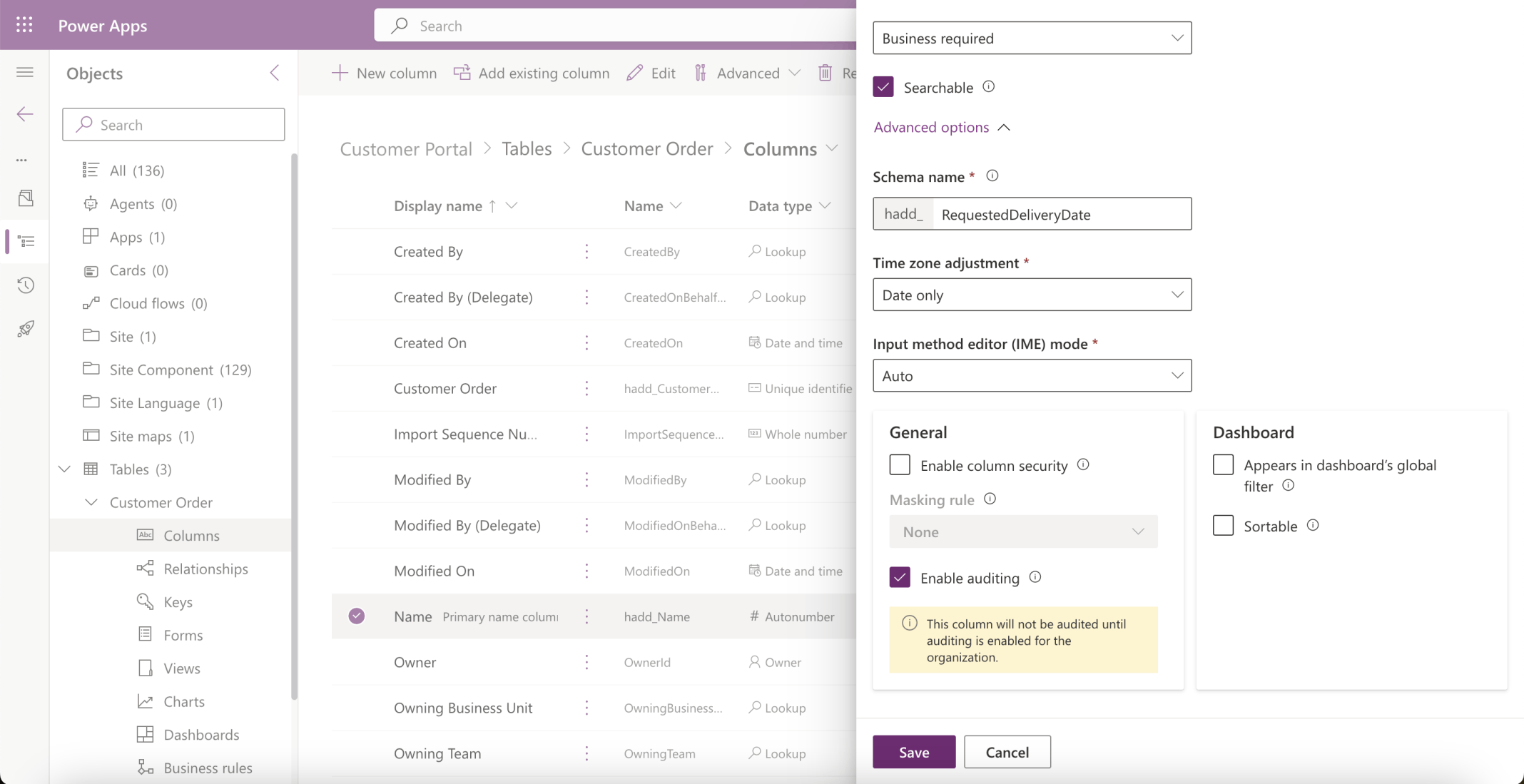Click info icon next to Enable auditing

(x=1035, y=577)
